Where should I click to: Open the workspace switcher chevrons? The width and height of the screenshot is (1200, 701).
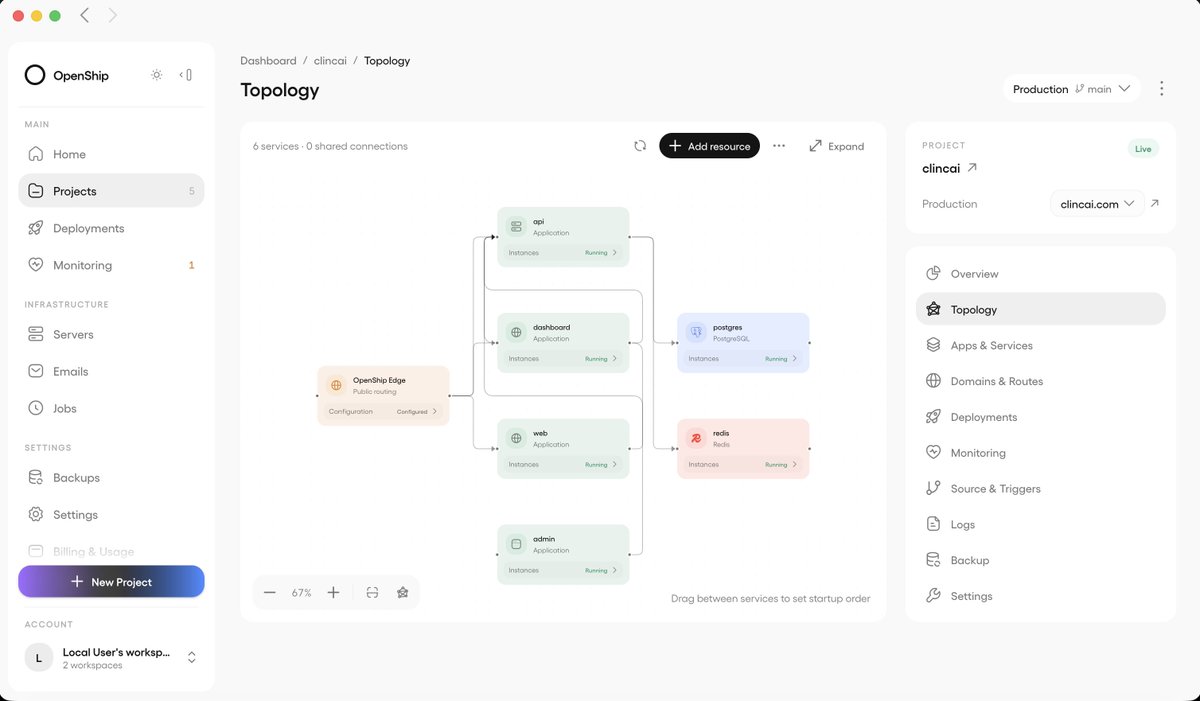tap(192, 657)
